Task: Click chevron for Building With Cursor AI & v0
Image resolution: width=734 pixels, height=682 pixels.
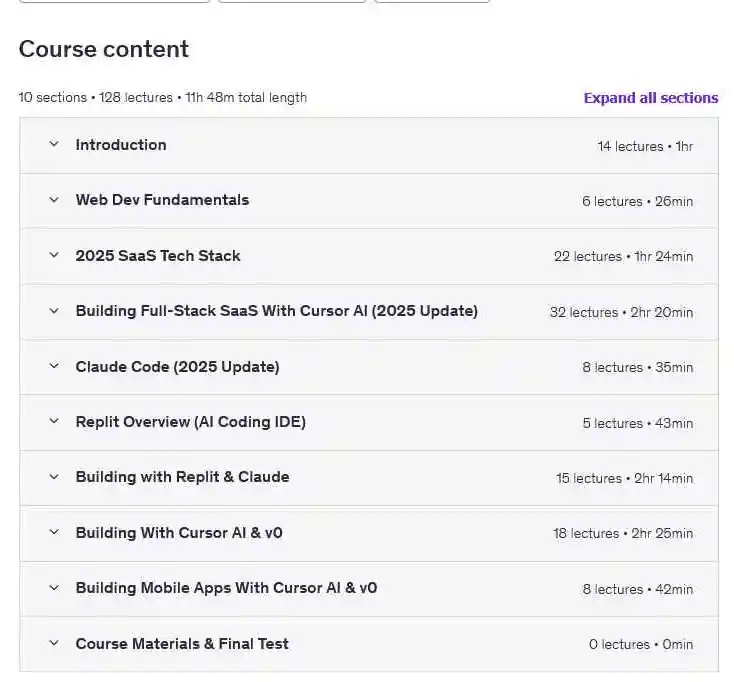Action: (54, 533)
